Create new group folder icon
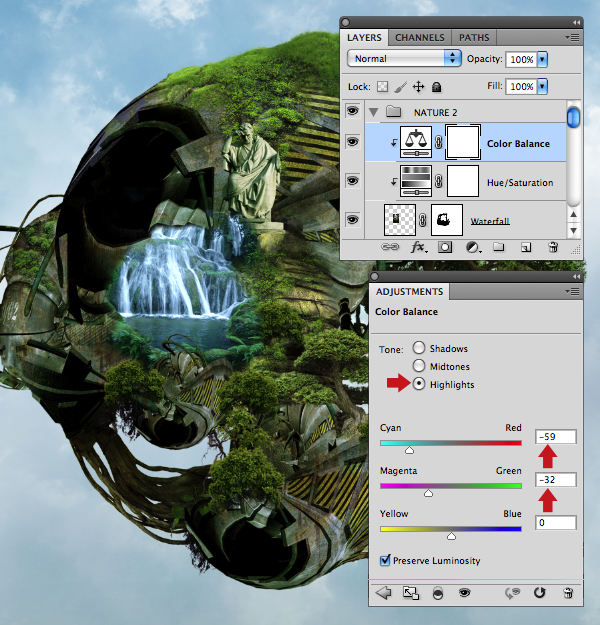Viewport: 600px width, 625px height. pyautogui.click(x=498, y=247)
